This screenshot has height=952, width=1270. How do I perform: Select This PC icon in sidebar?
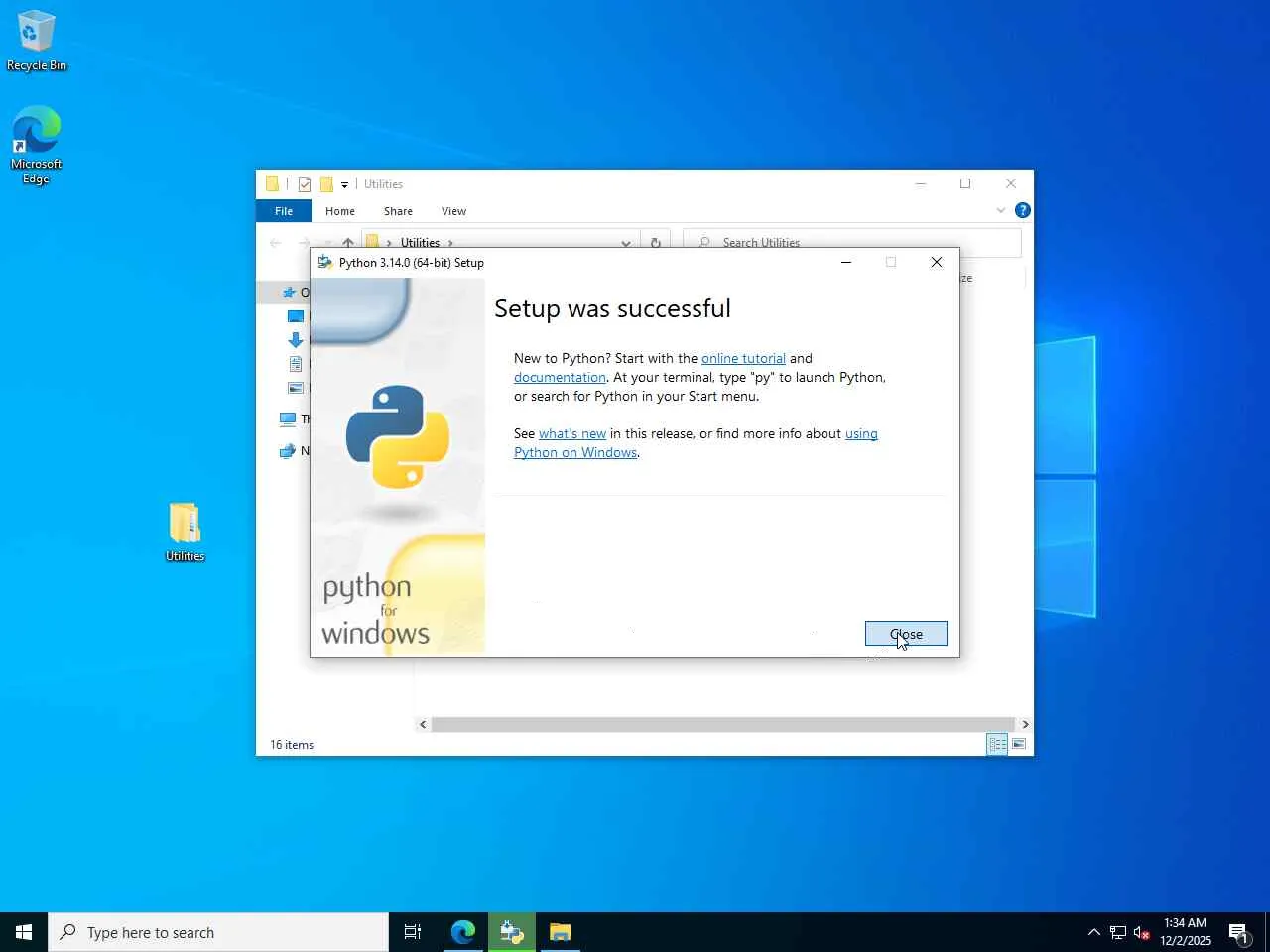click(x=288, y=418)
